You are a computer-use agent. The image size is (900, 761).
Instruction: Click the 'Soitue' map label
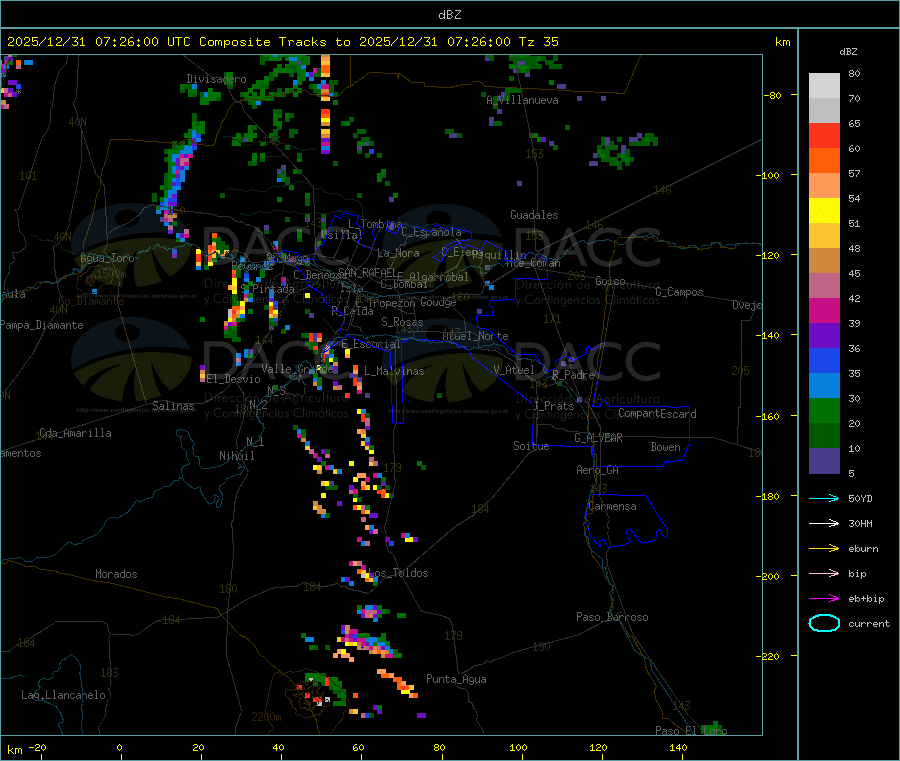coord(532,446)
